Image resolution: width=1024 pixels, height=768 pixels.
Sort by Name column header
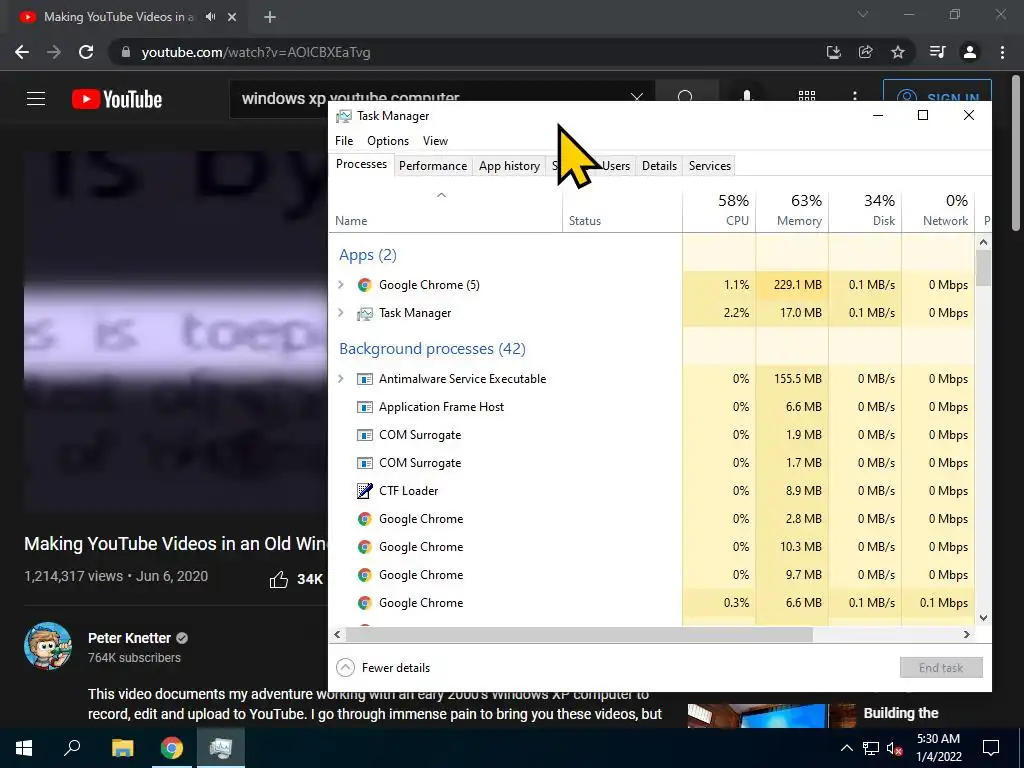(446, 210)
